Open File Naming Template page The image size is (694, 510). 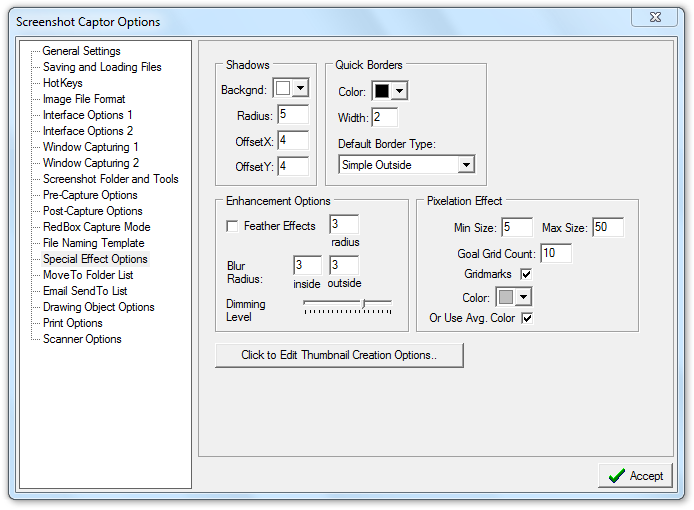[94, 243]
